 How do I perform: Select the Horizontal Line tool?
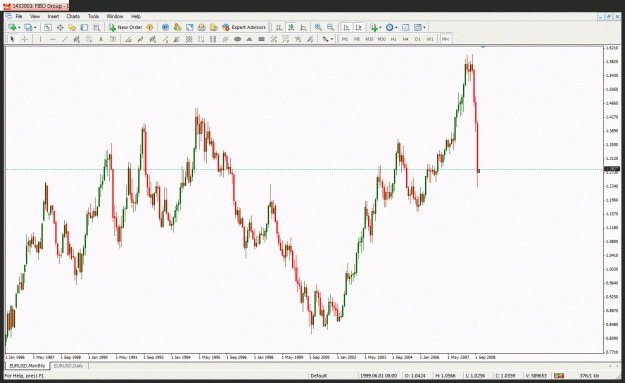(x=52, y=39)
